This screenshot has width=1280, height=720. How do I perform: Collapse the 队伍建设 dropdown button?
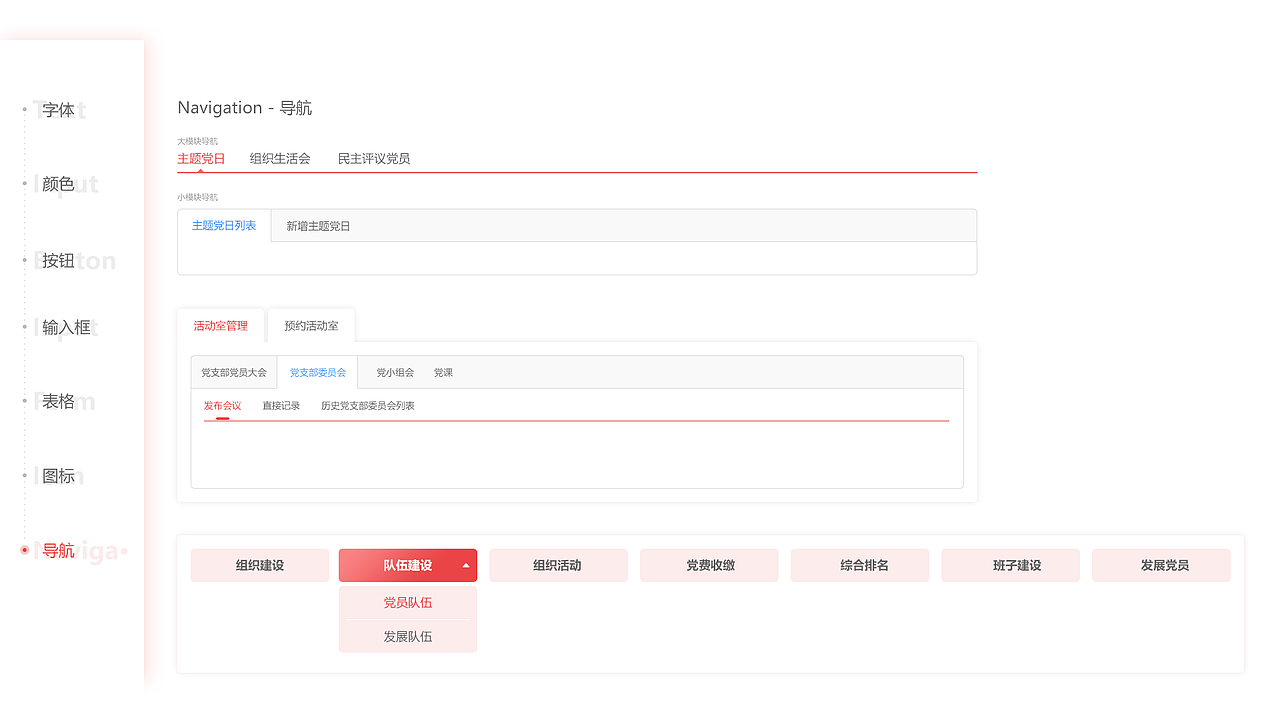(408, 565)
